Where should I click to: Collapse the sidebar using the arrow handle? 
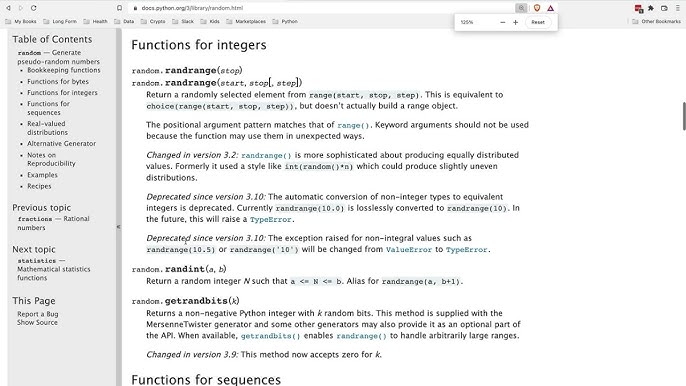click(x=119, y=227)
